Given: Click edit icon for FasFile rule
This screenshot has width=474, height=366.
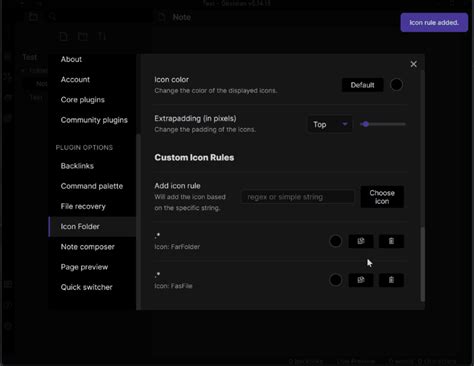Looking at the screenshot, I should click(361, 280).
